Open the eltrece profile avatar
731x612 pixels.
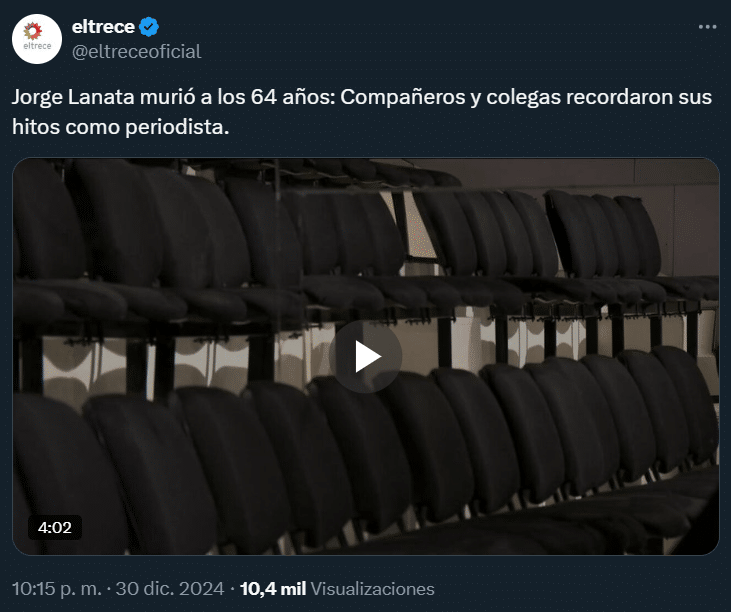pos(37,39)
